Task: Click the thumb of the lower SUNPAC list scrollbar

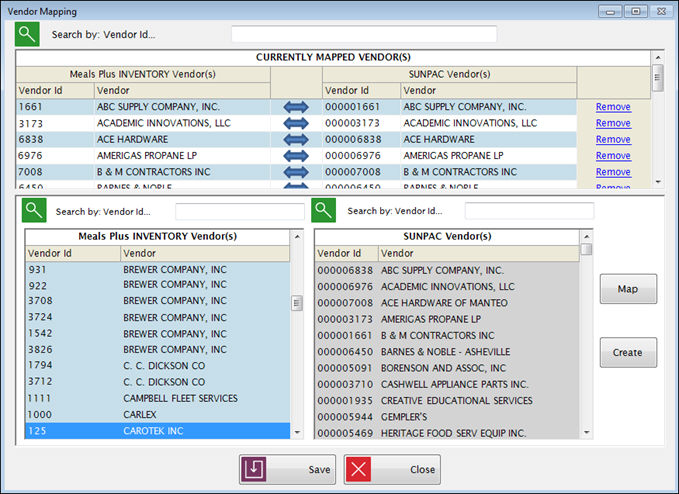Action: pos(586,249)
